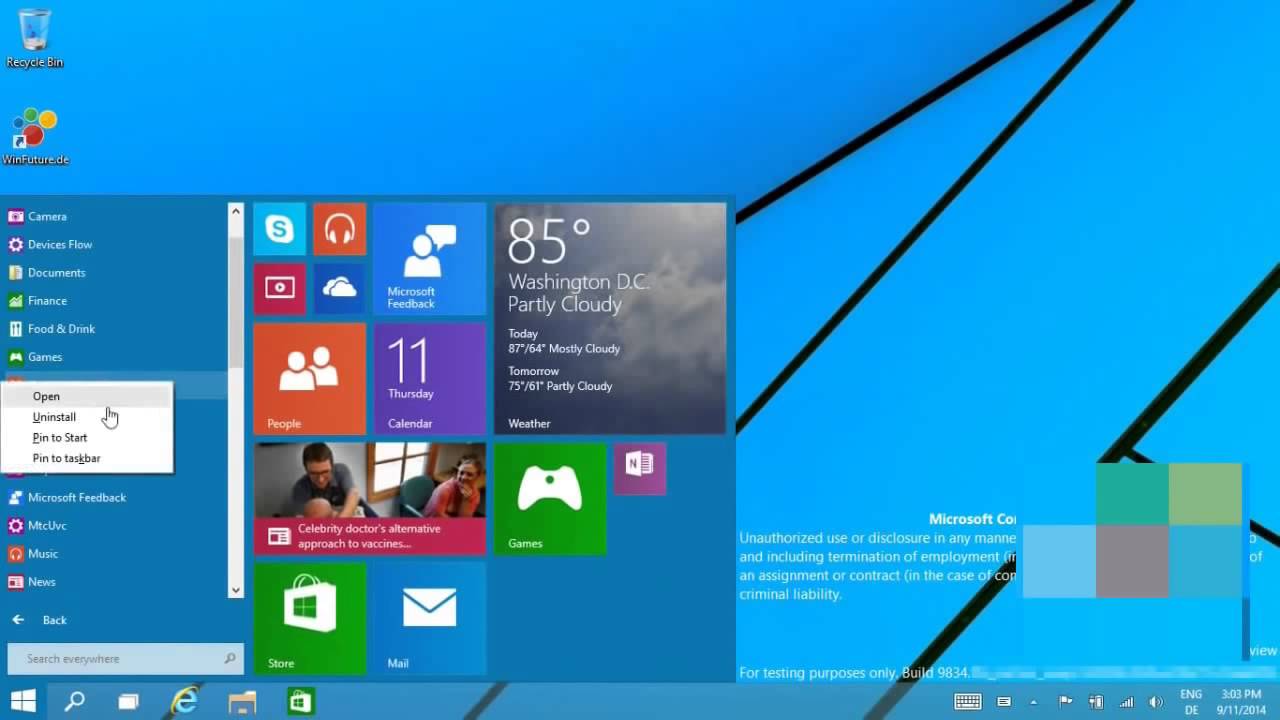Open network signal tray icon
Viewport: 1280px width, 720px height.
pyautogui.click(x=1127, y=702)
